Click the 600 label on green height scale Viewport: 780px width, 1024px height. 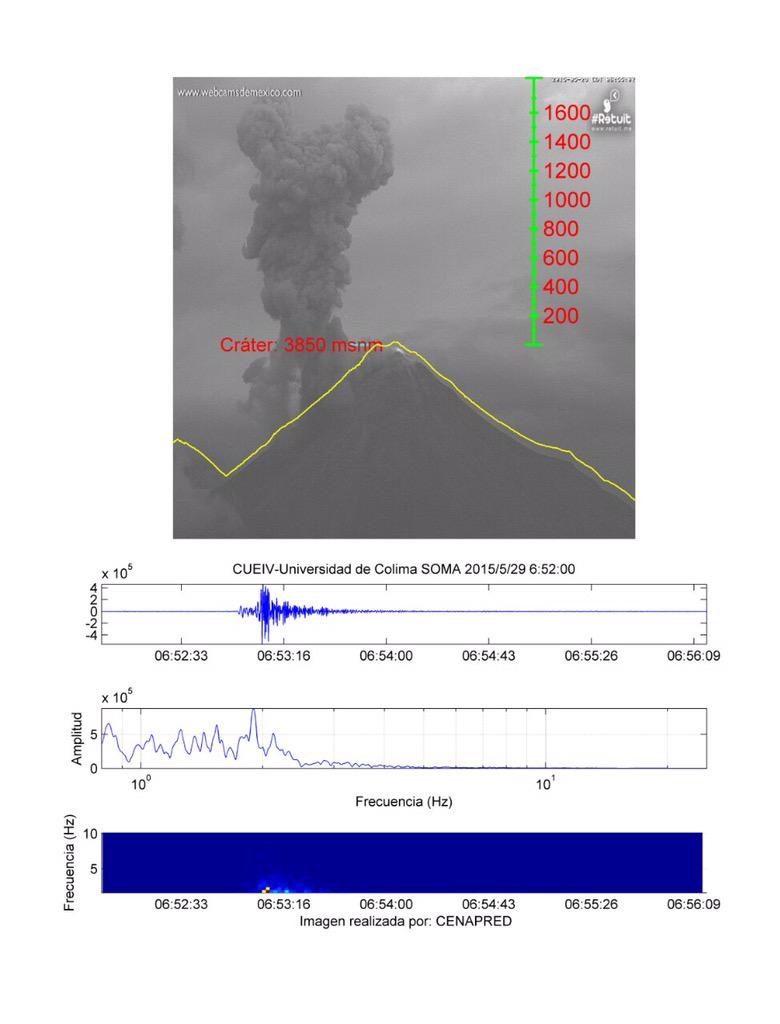[561, 258]
